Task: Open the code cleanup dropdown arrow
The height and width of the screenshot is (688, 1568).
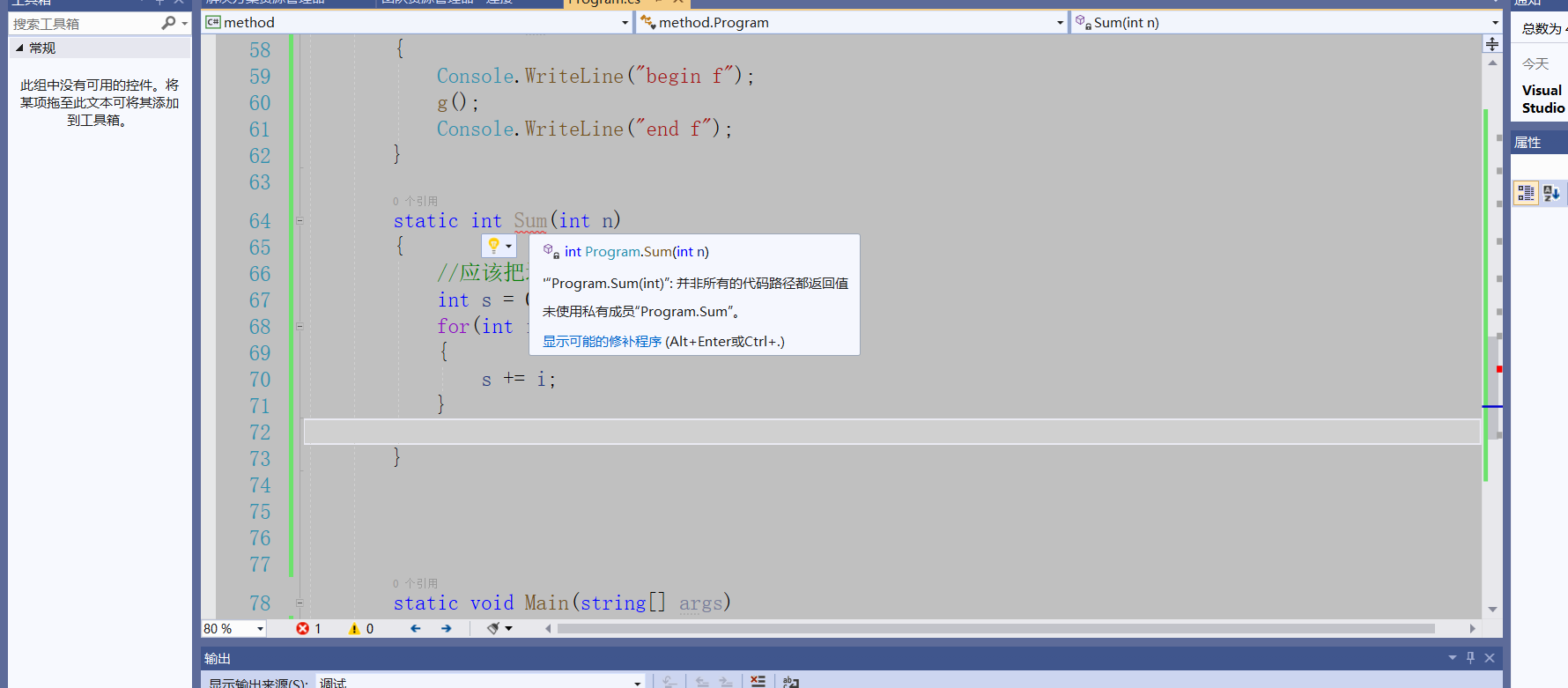Action: coord(509,628)
